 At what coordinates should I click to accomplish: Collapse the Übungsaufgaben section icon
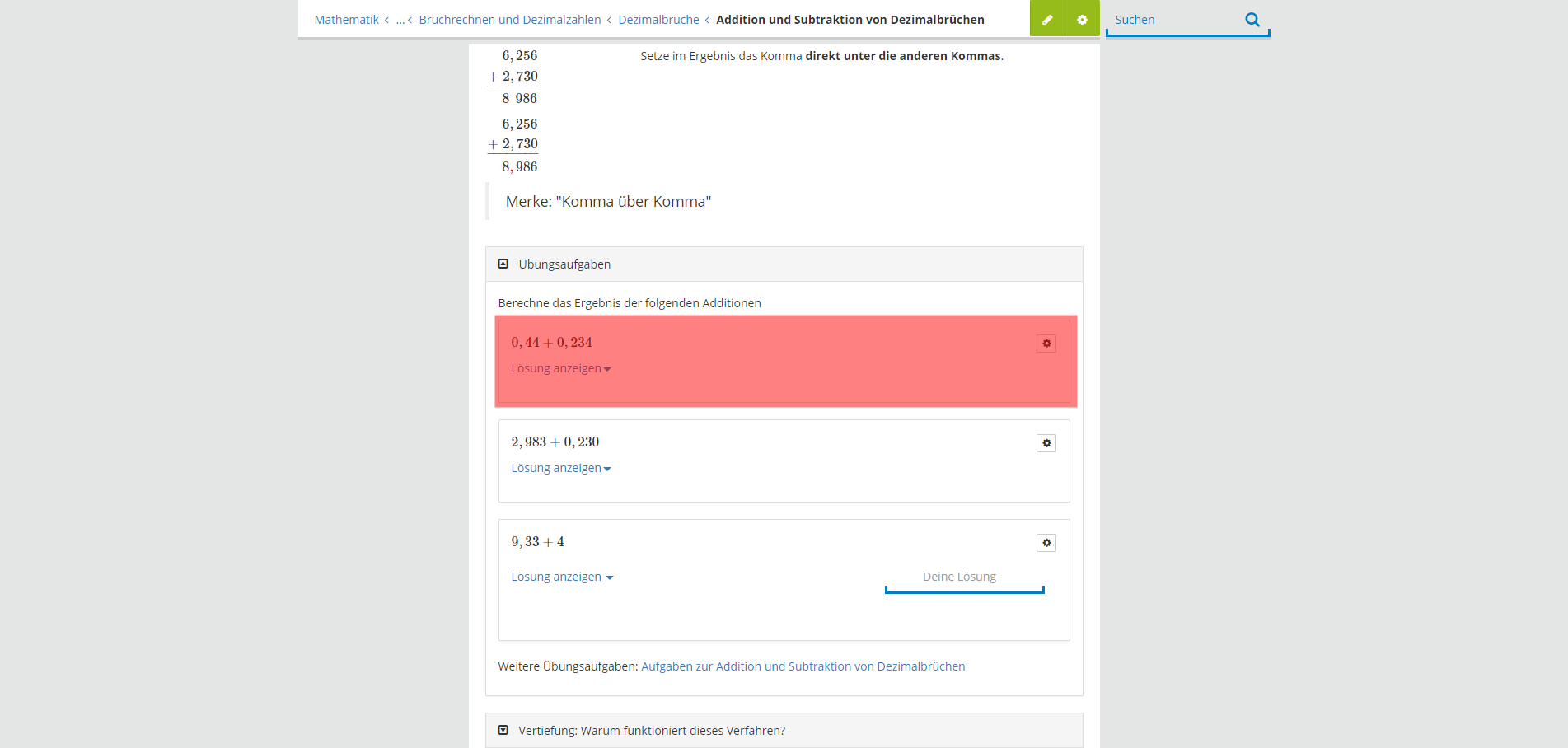click(503, 264)
